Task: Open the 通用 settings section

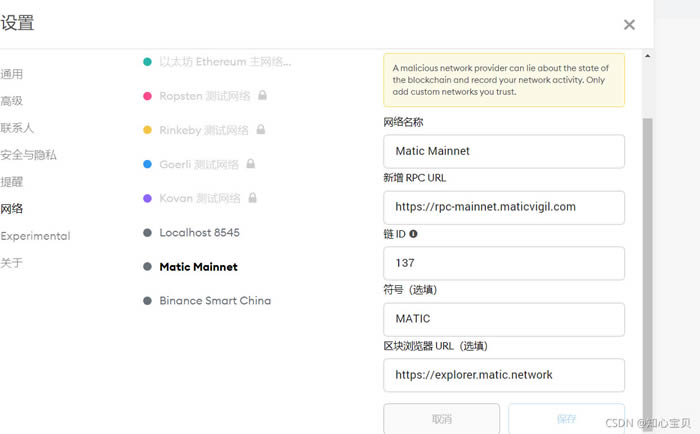Action: 12,74
